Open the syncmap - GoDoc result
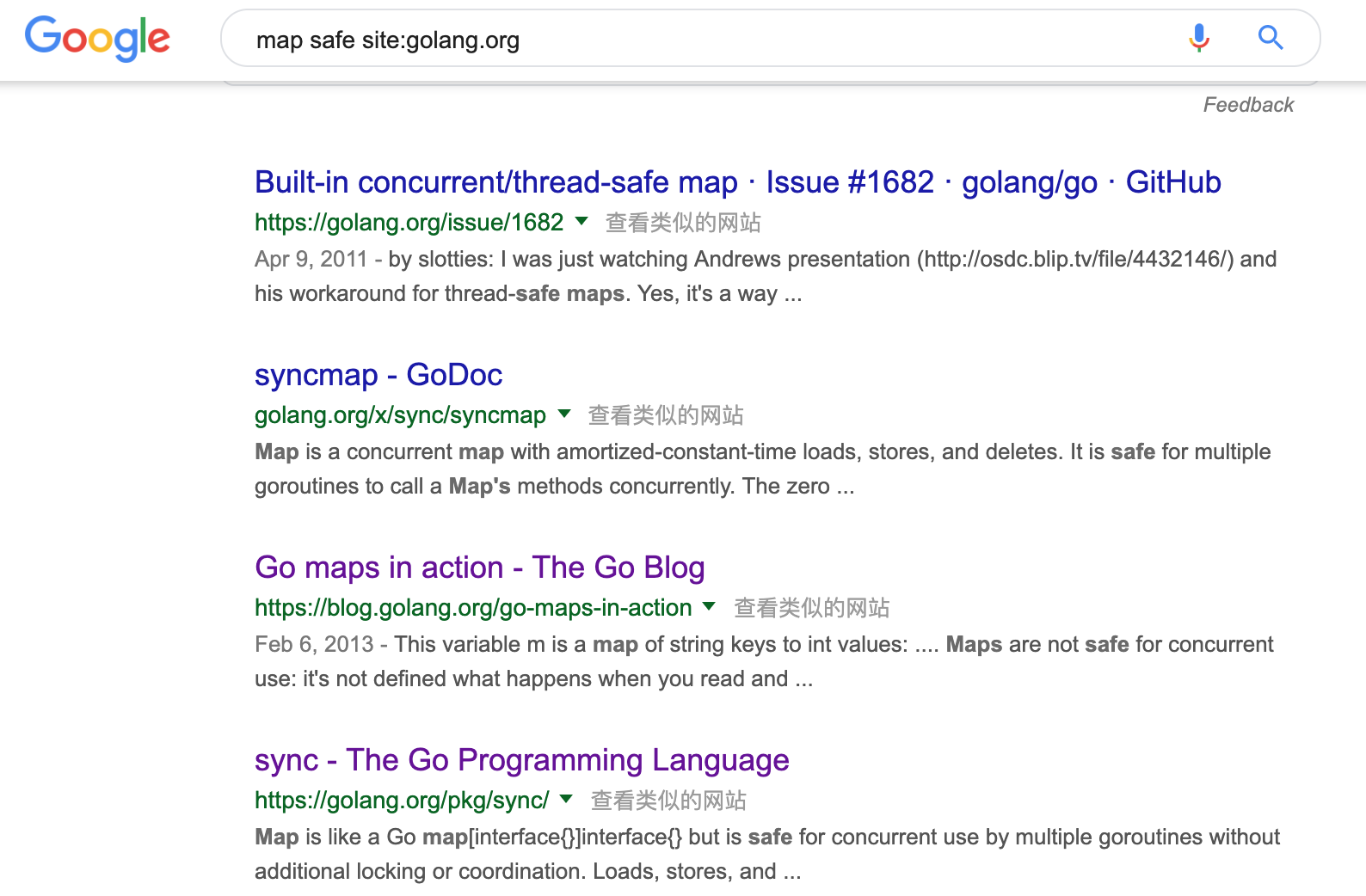 (x=378, y=375)
